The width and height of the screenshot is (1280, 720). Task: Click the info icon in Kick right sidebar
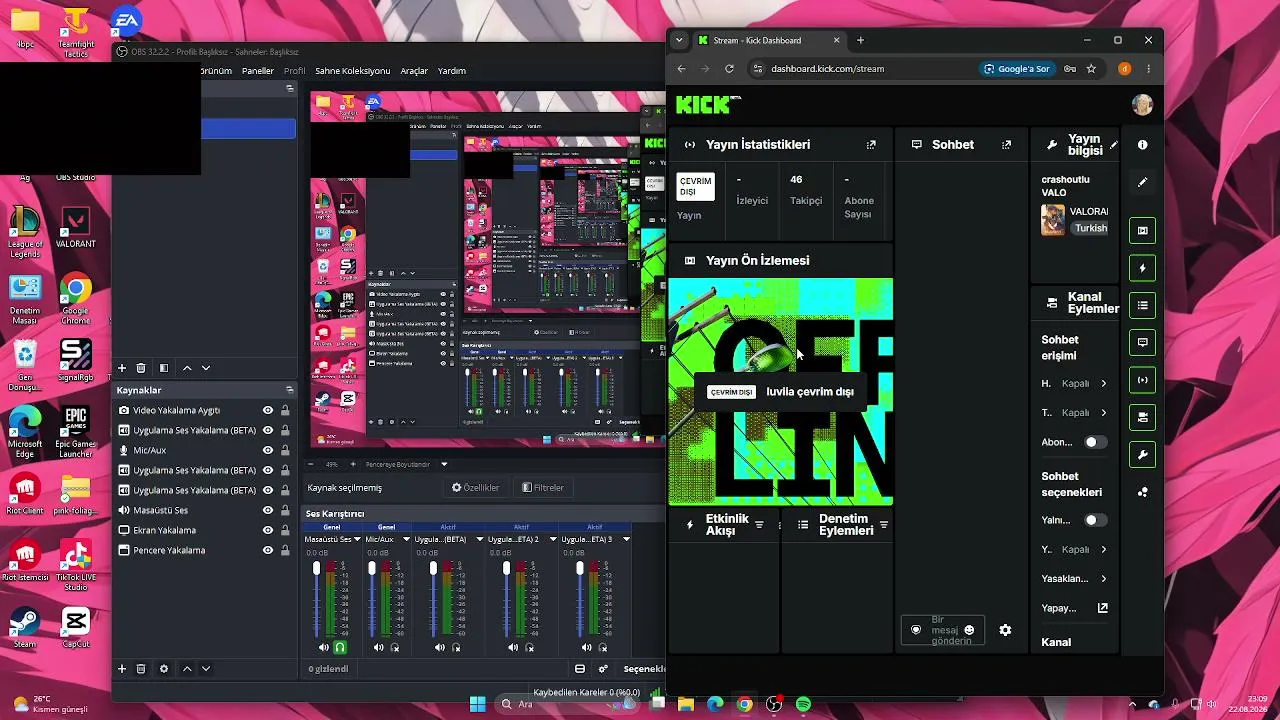pyautogui.click(x=1142, y=145)
